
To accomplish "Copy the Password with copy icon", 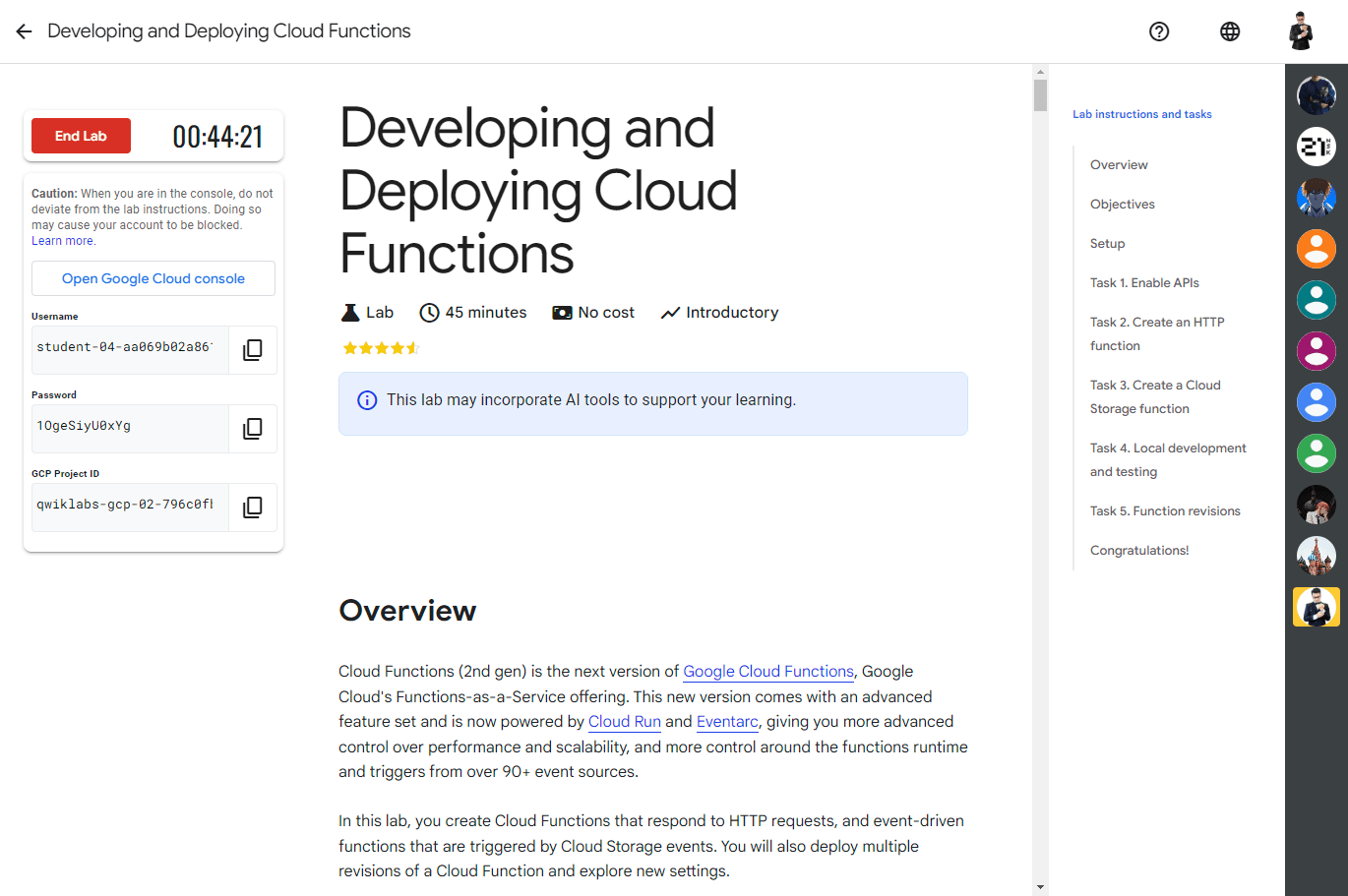I will pyautogui.click(x=253, y=429).
